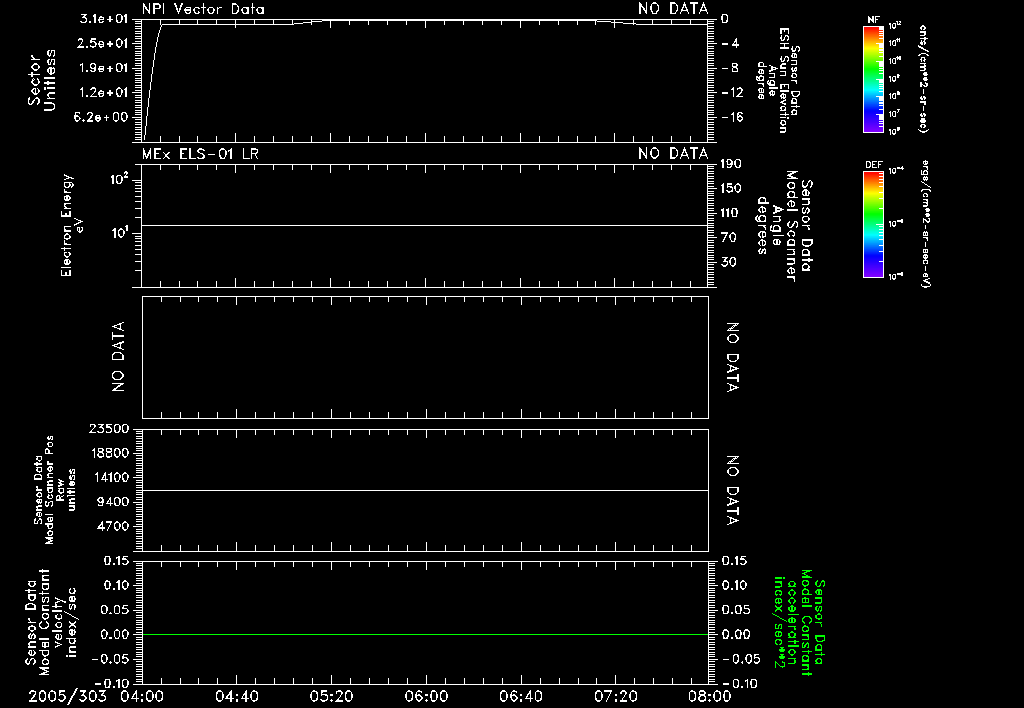Click the '3.1e+01' sector tick label
The image size is (1024, 708).
pos(104,18)
